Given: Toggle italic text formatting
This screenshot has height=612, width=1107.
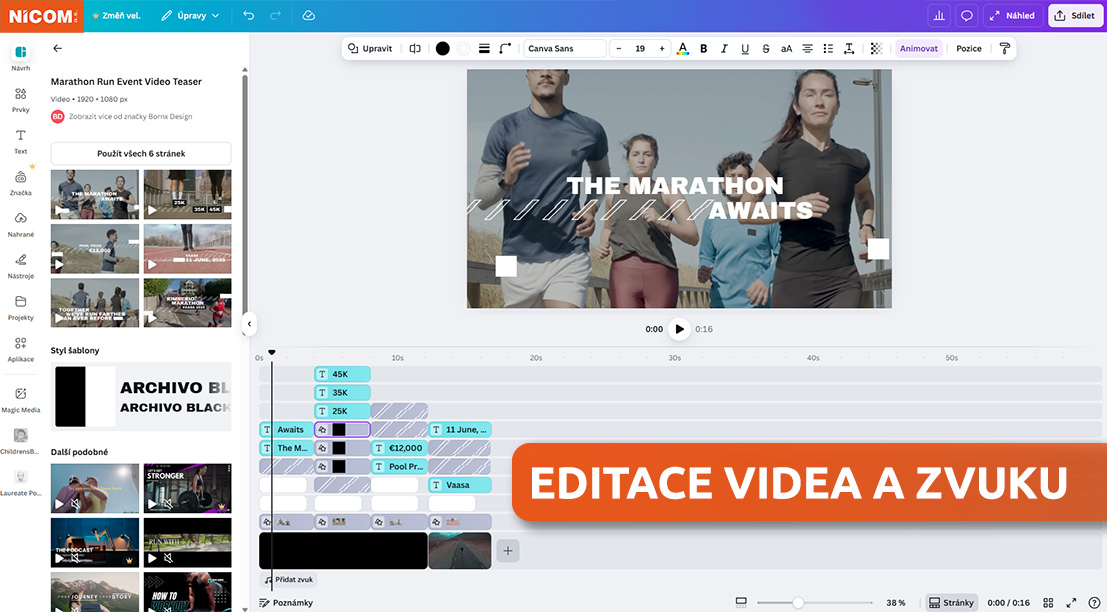Looking at the screenshot, I should tap(724, 48).
